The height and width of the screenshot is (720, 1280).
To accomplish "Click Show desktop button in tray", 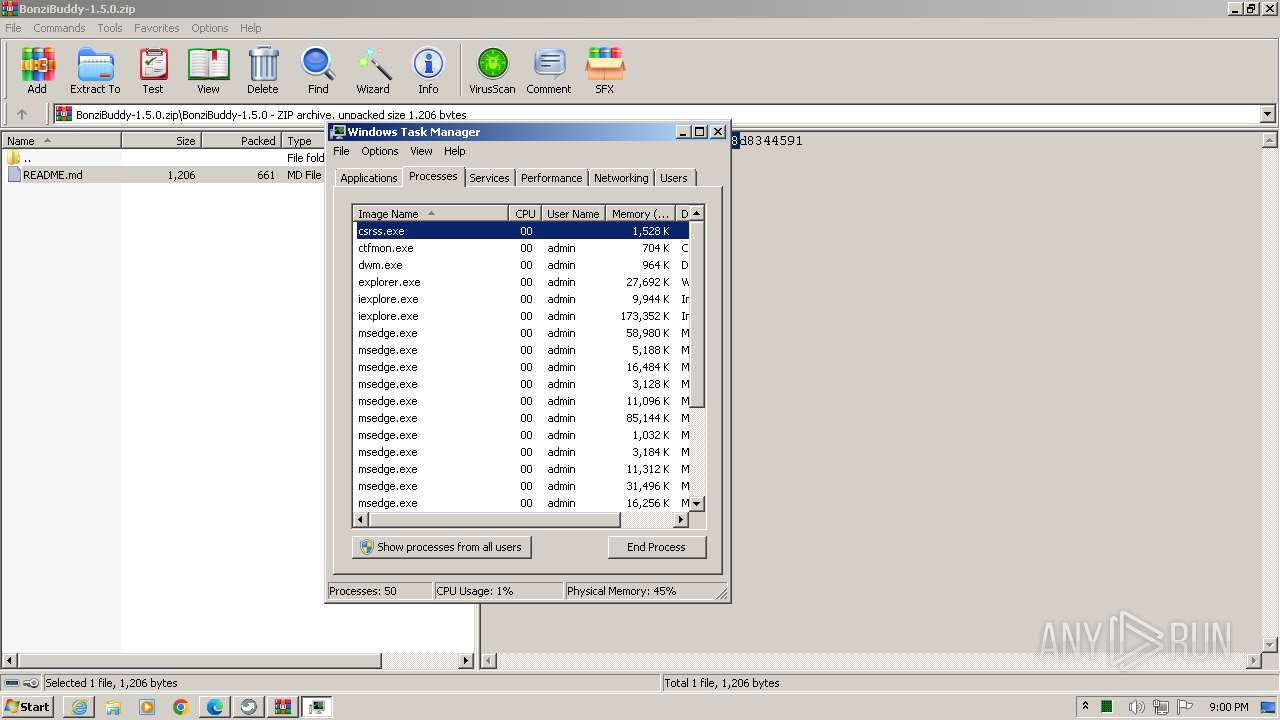I will pos(1269,707).
